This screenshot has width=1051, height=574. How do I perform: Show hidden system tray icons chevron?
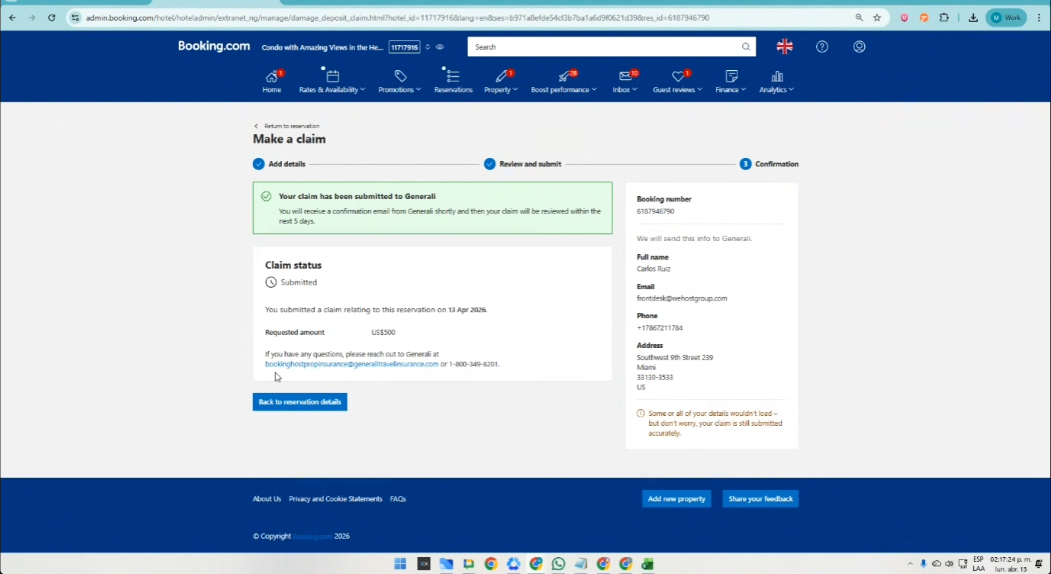click(910, 564)
